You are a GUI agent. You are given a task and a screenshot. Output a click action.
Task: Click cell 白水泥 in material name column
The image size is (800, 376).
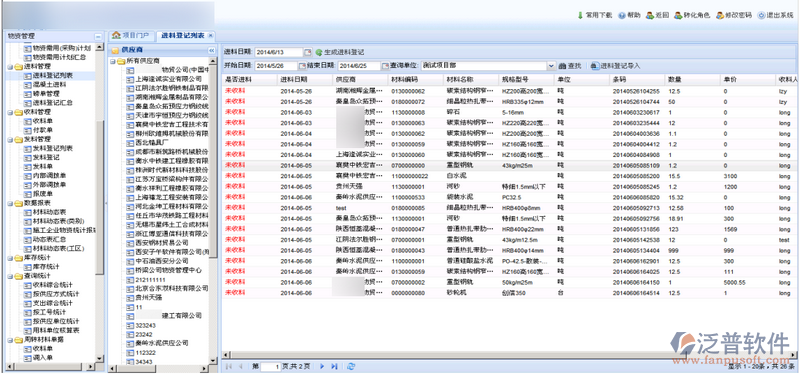456,175
